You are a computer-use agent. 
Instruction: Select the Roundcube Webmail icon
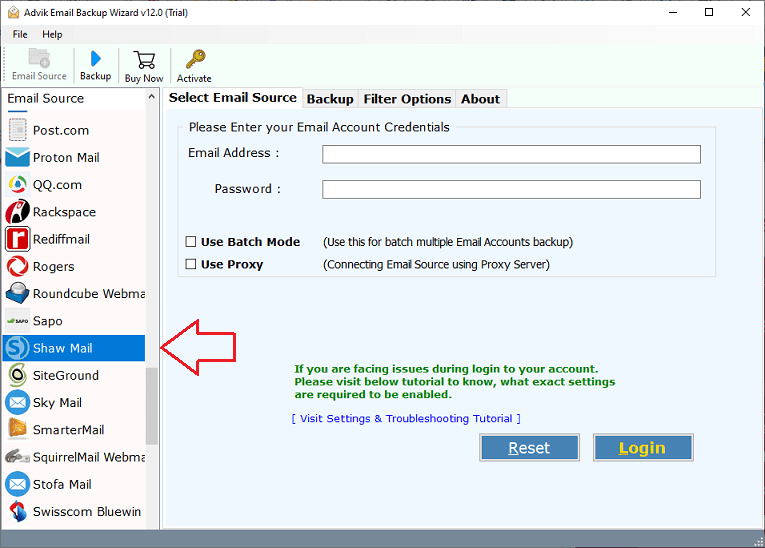coord(18,293)
